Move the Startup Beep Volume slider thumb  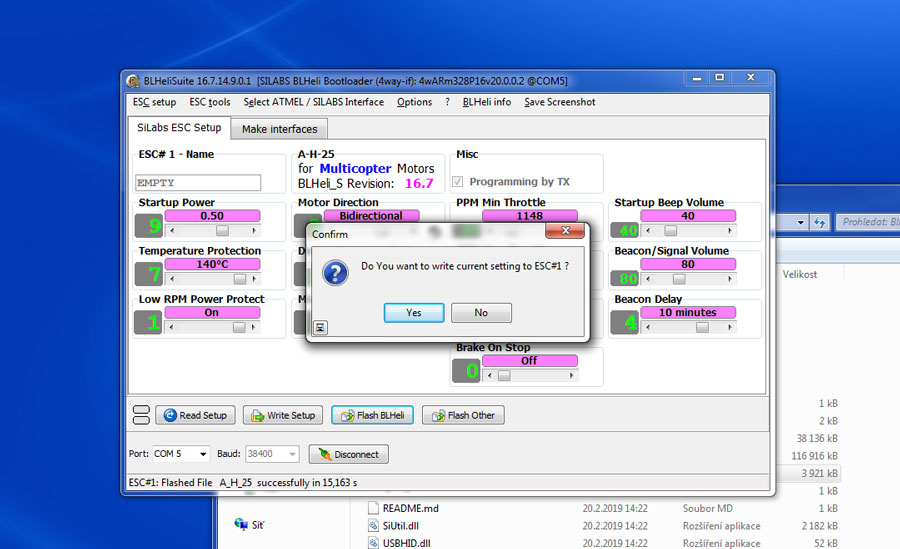coord(670,231)
